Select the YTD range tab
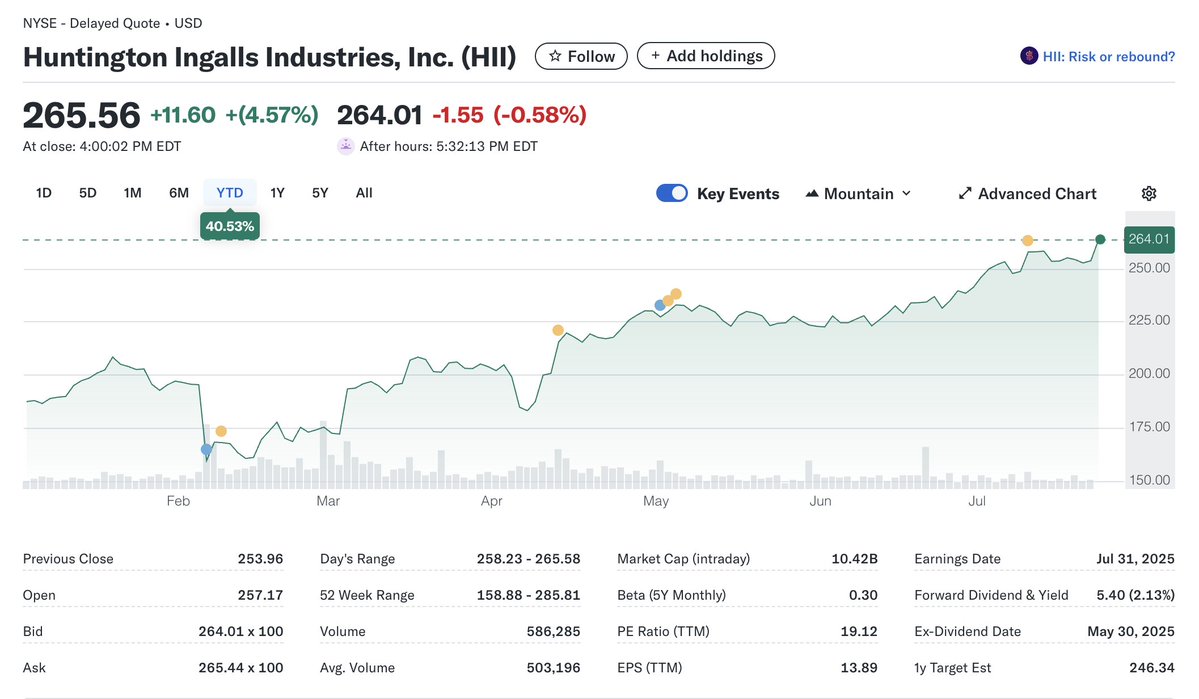1199x699 pixels. click(229, 193)
